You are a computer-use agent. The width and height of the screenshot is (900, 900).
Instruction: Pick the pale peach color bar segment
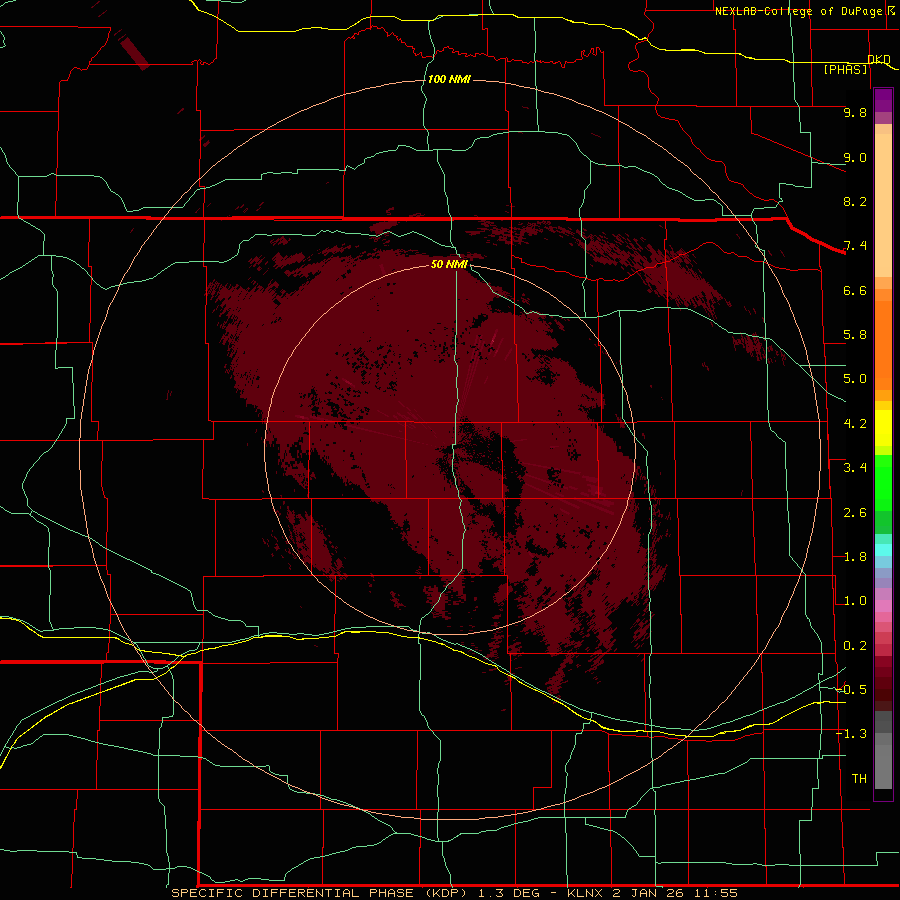pos(883,206)
